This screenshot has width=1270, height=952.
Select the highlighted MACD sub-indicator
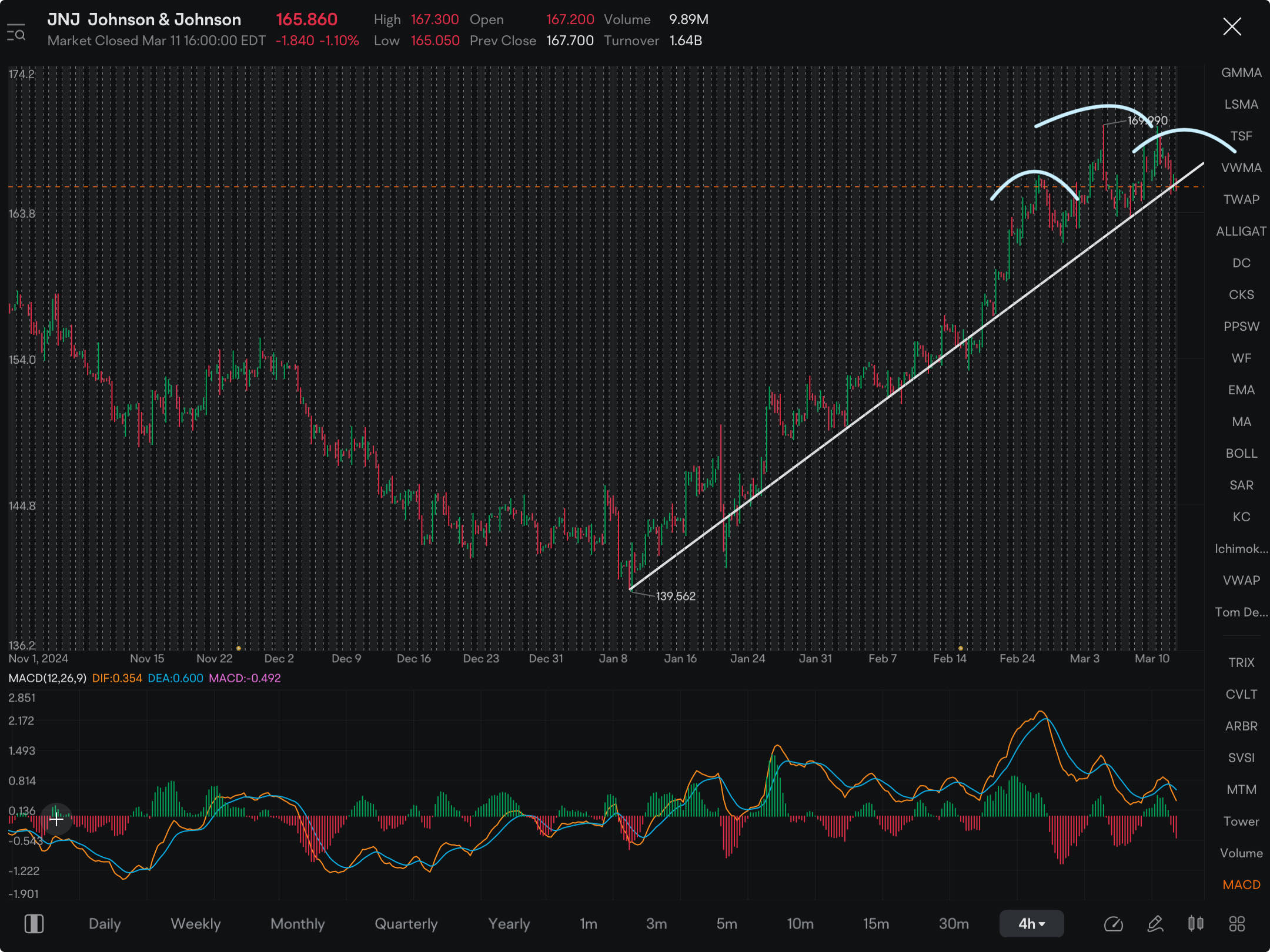1241,885
